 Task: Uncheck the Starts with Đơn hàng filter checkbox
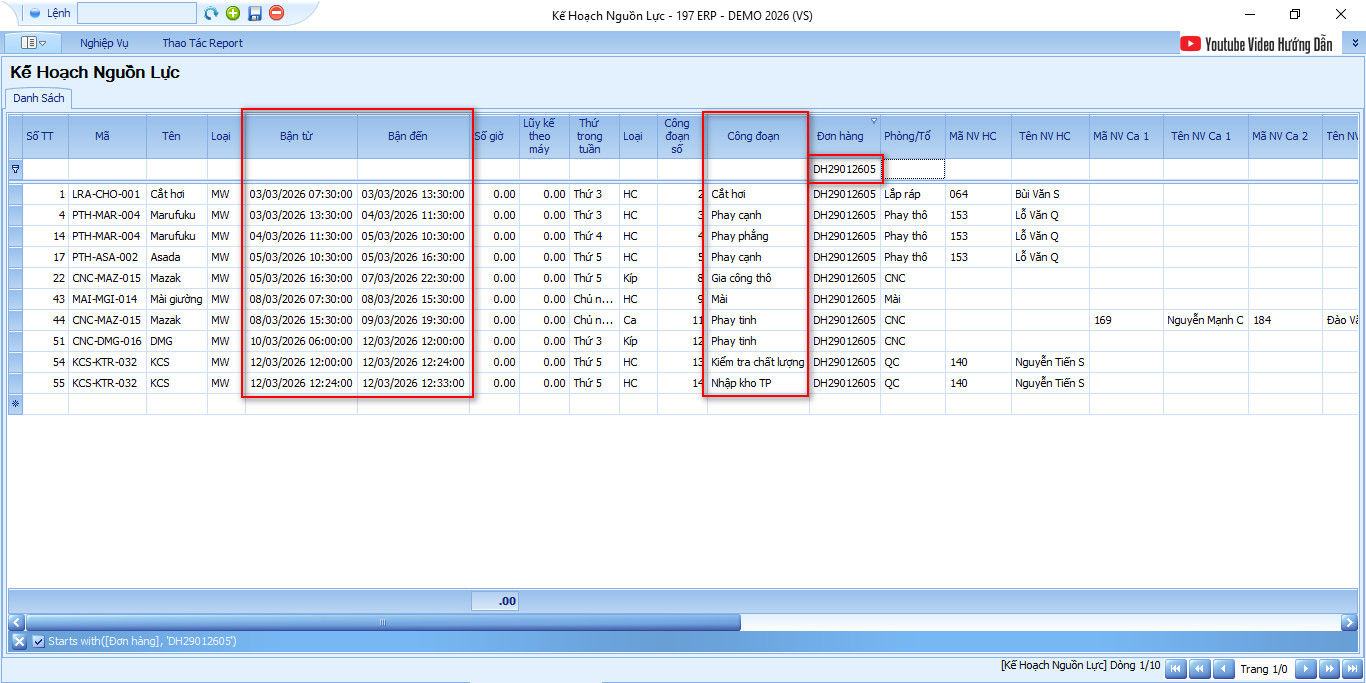38,641
